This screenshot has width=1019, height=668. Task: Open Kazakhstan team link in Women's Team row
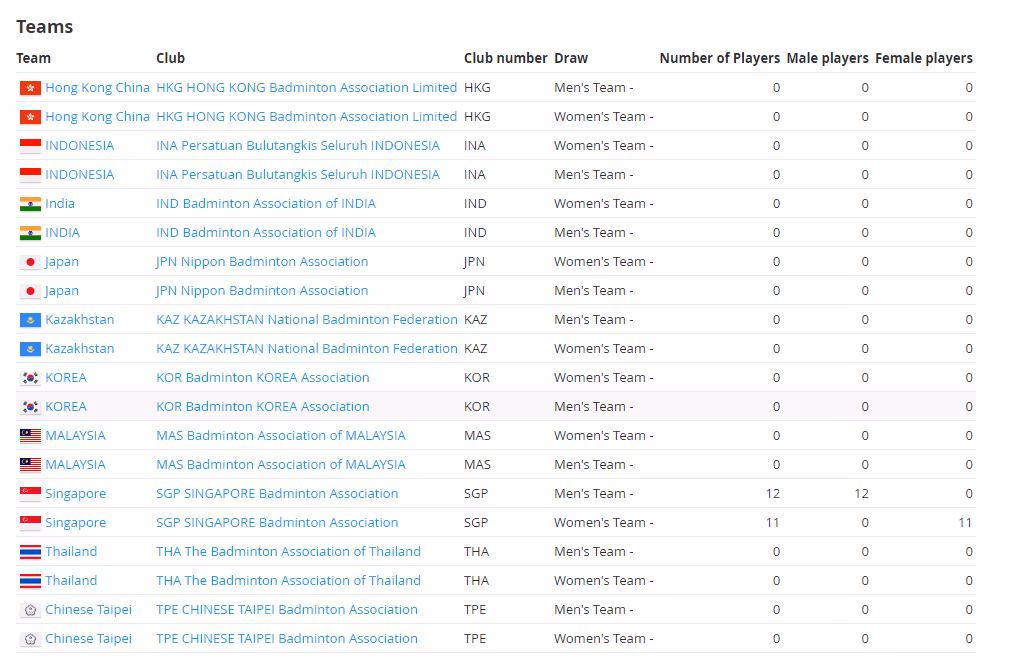80,349
